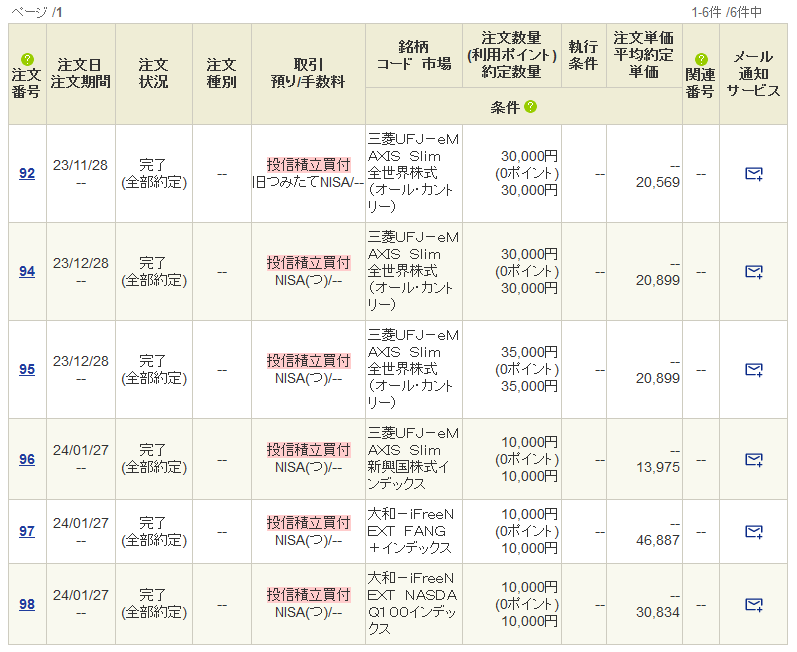Select 完了(全部約定) status in order 97 row
Screen dimensions: 797x652
[x=154, y=532]
